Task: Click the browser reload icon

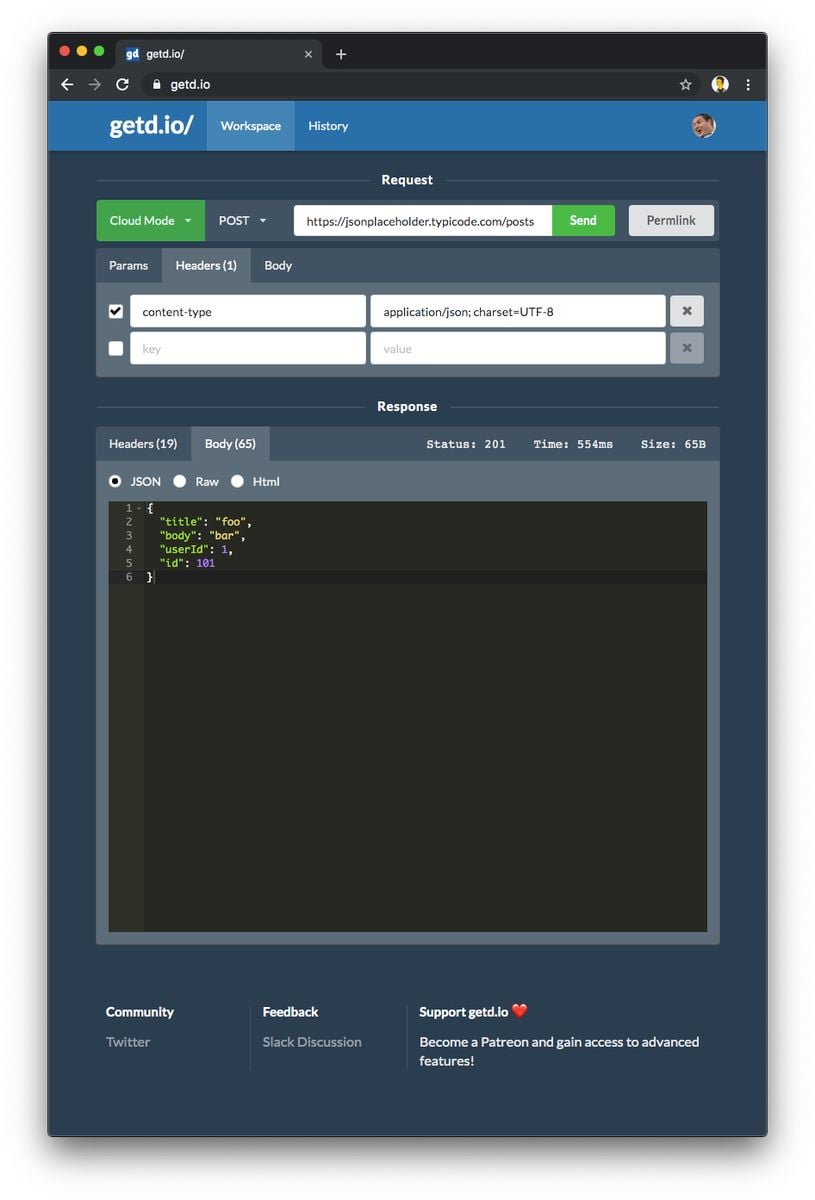Action: coord(122,84)
